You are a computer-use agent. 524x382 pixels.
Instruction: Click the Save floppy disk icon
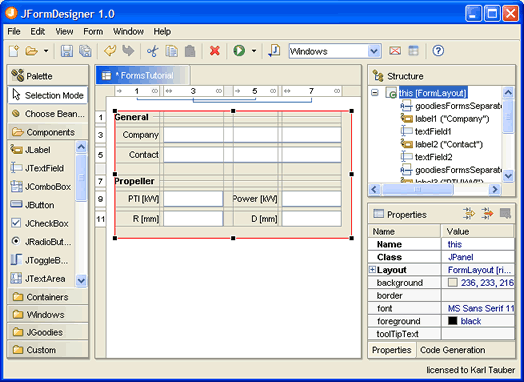[x=67, y=51]
